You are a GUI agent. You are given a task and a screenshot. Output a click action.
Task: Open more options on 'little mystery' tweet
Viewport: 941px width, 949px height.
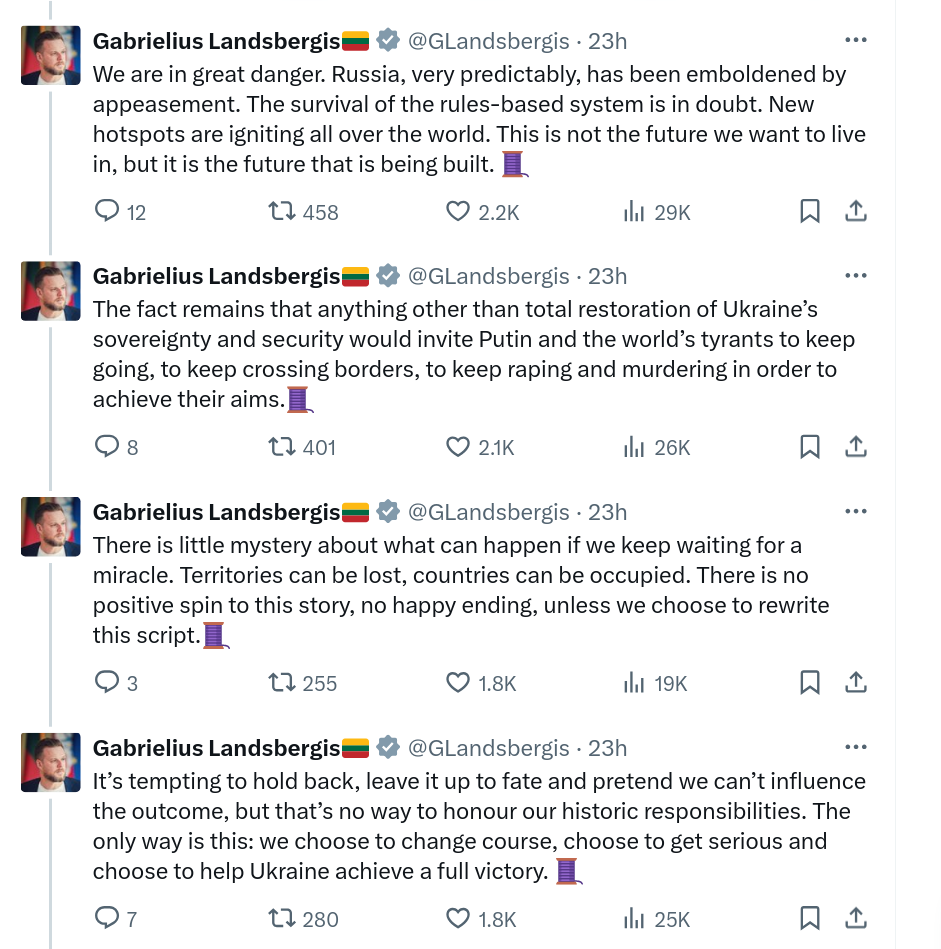coord(856,511)
